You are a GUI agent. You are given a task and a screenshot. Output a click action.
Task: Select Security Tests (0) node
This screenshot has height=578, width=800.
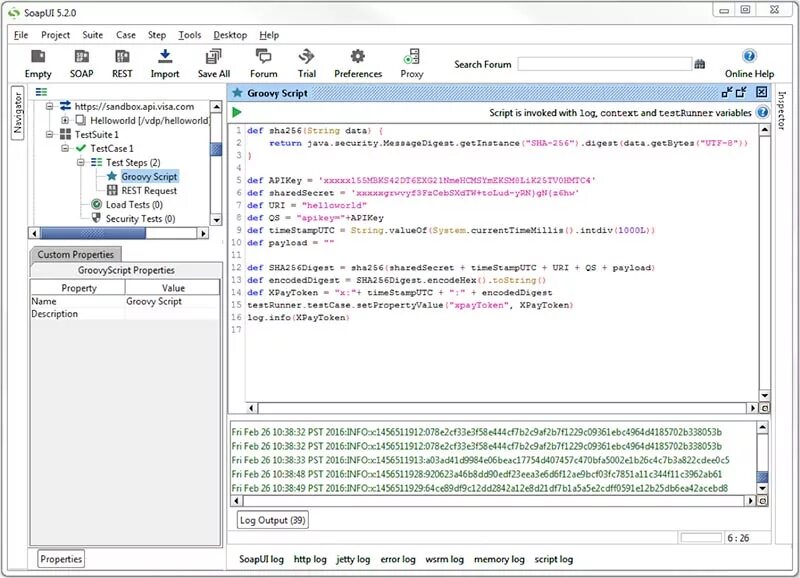click(x=140, y=219)
